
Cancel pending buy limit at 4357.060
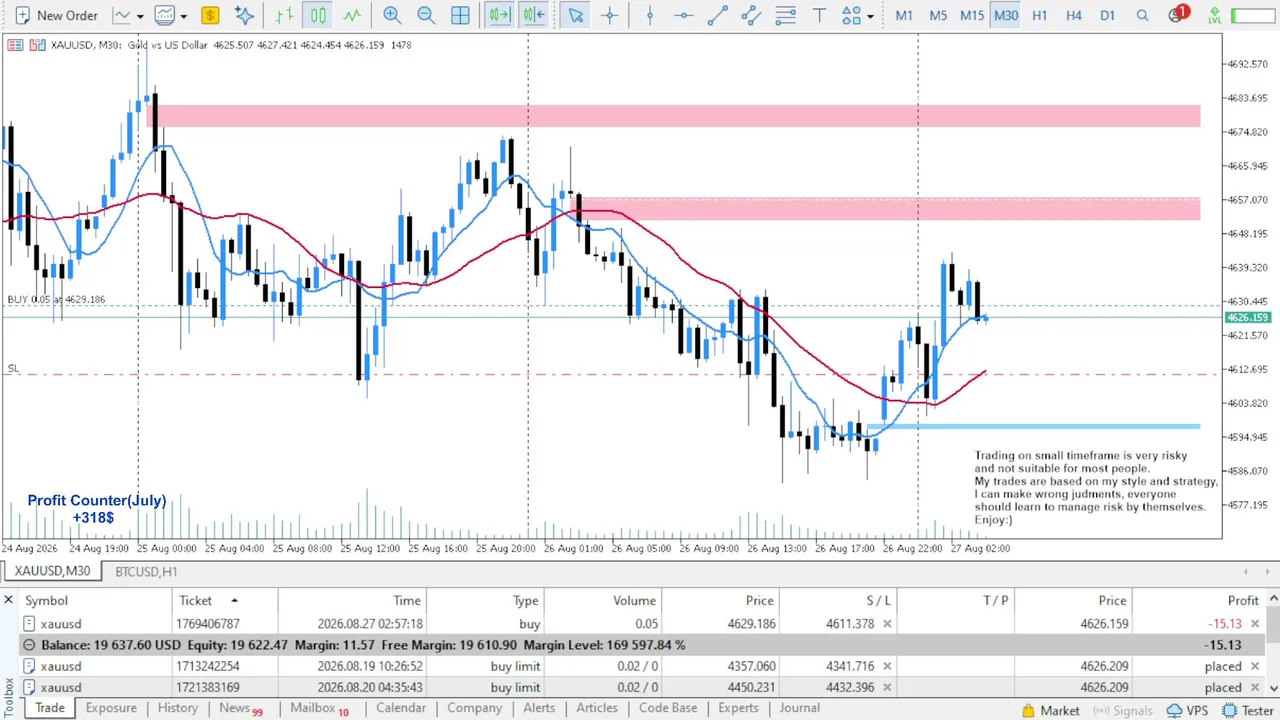pos(1255,666)
